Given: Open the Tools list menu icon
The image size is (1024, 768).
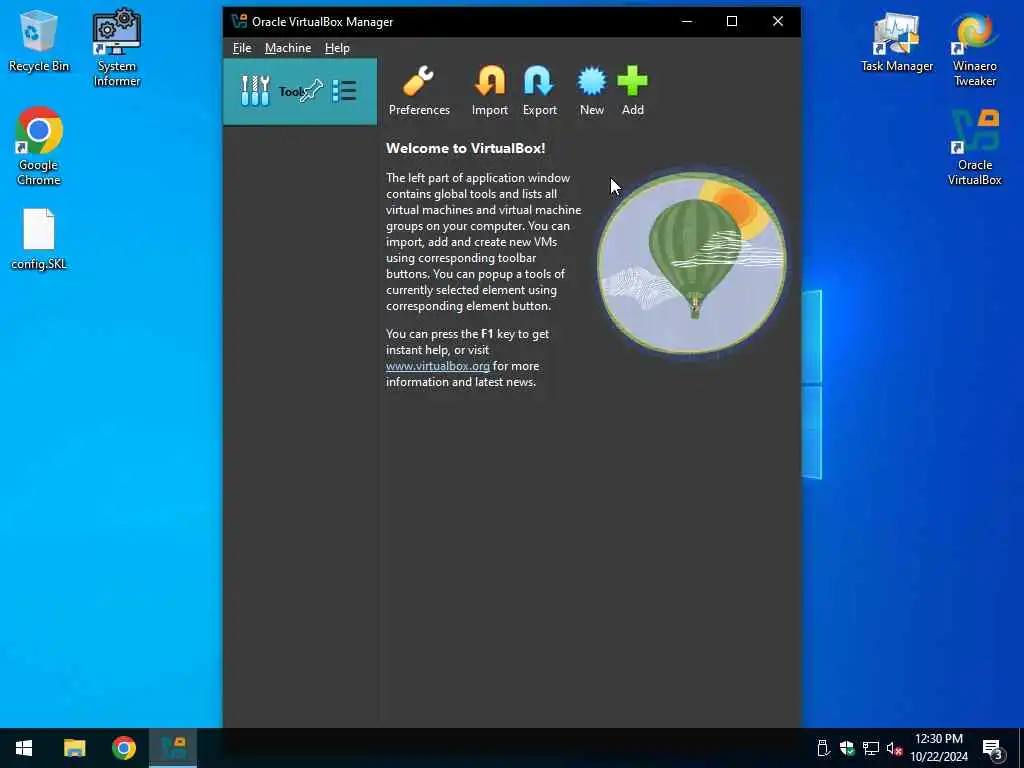Looking at the screenshot, I should pyautogui.click(x=344, y=91).
